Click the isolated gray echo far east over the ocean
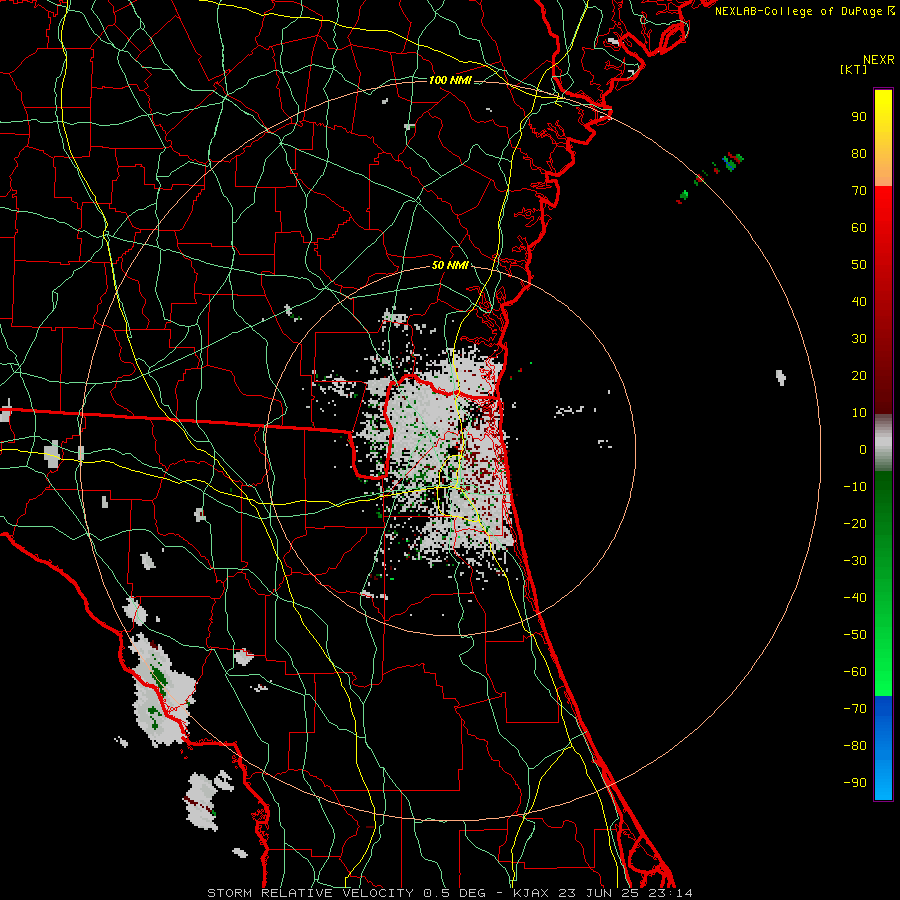 (781, 377)
